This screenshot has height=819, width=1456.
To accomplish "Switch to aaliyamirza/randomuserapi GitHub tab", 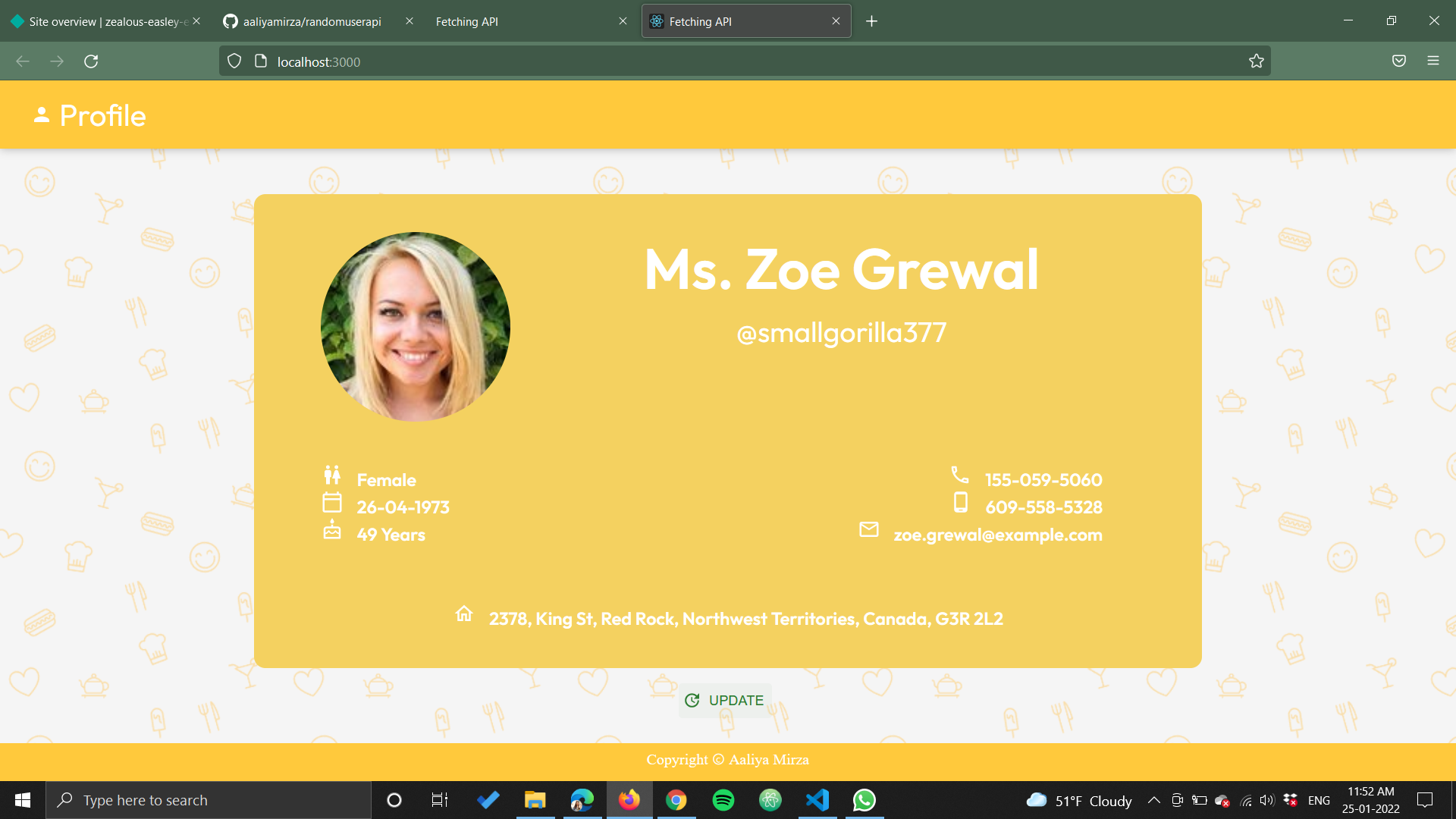I will pos(311,21).
